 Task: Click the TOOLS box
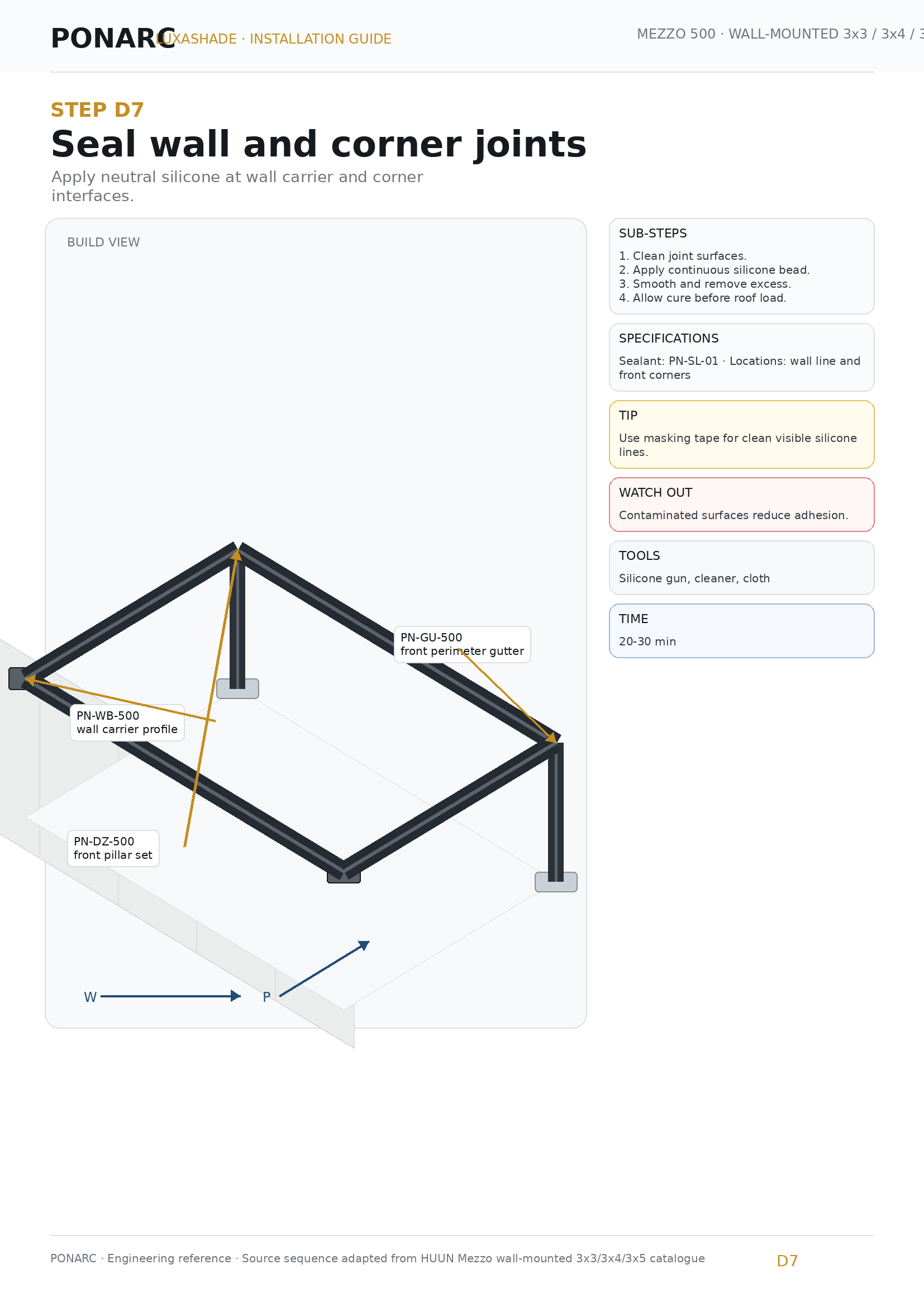pyautogui.click(x=741, y=568)
